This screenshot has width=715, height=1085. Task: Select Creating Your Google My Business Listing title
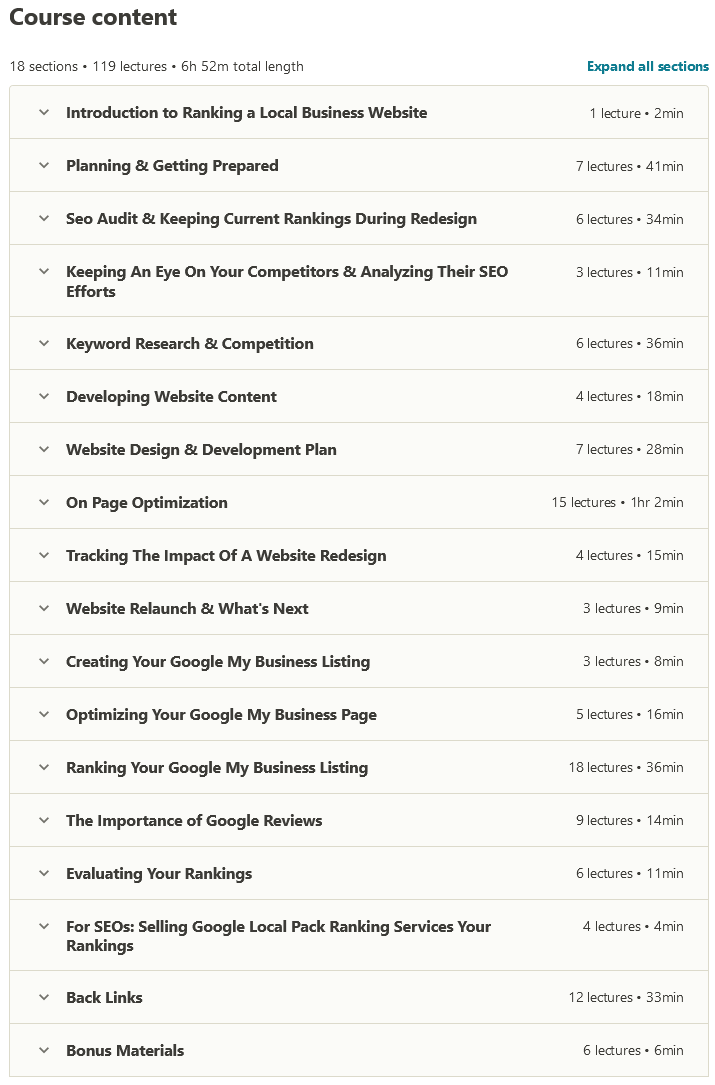click(218, 662)
